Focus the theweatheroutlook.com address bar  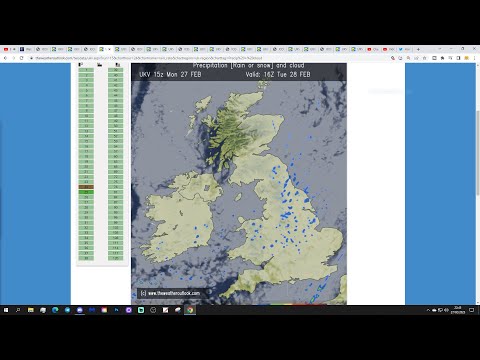pos(210,58)
